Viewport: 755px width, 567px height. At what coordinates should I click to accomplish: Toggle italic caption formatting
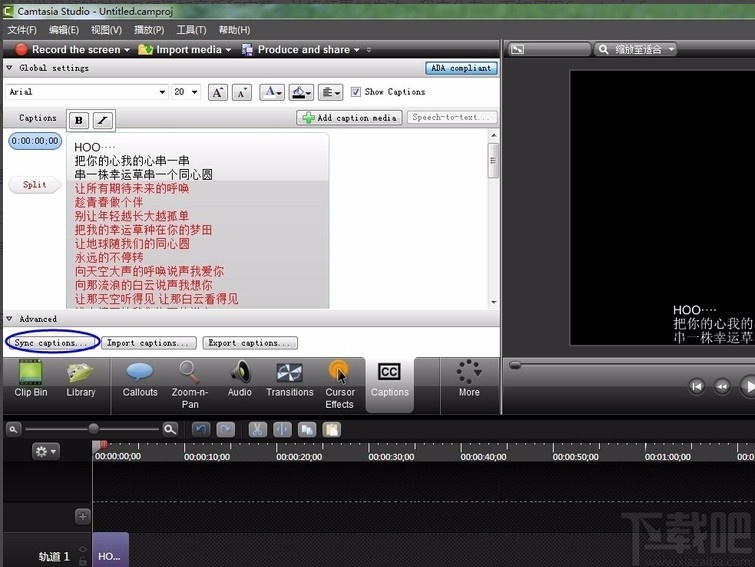click(x=103, y=120)
